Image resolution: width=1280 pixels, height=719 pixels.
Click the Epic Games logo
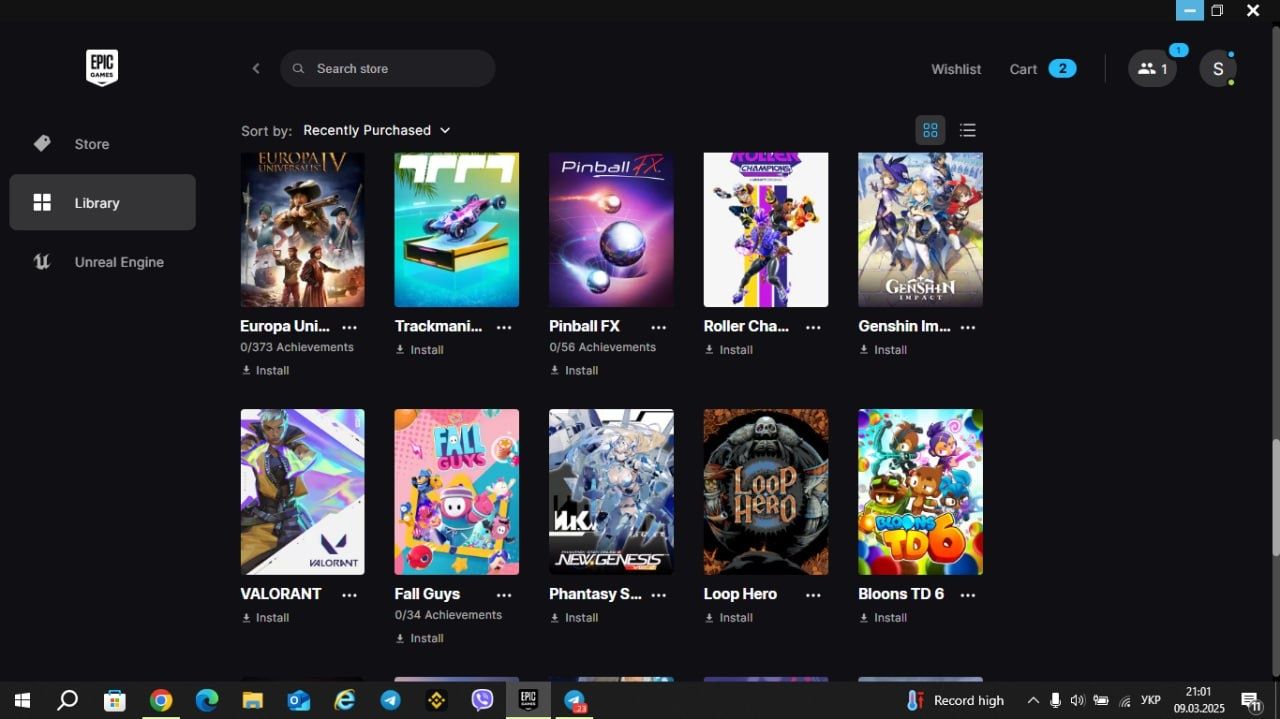102,68
